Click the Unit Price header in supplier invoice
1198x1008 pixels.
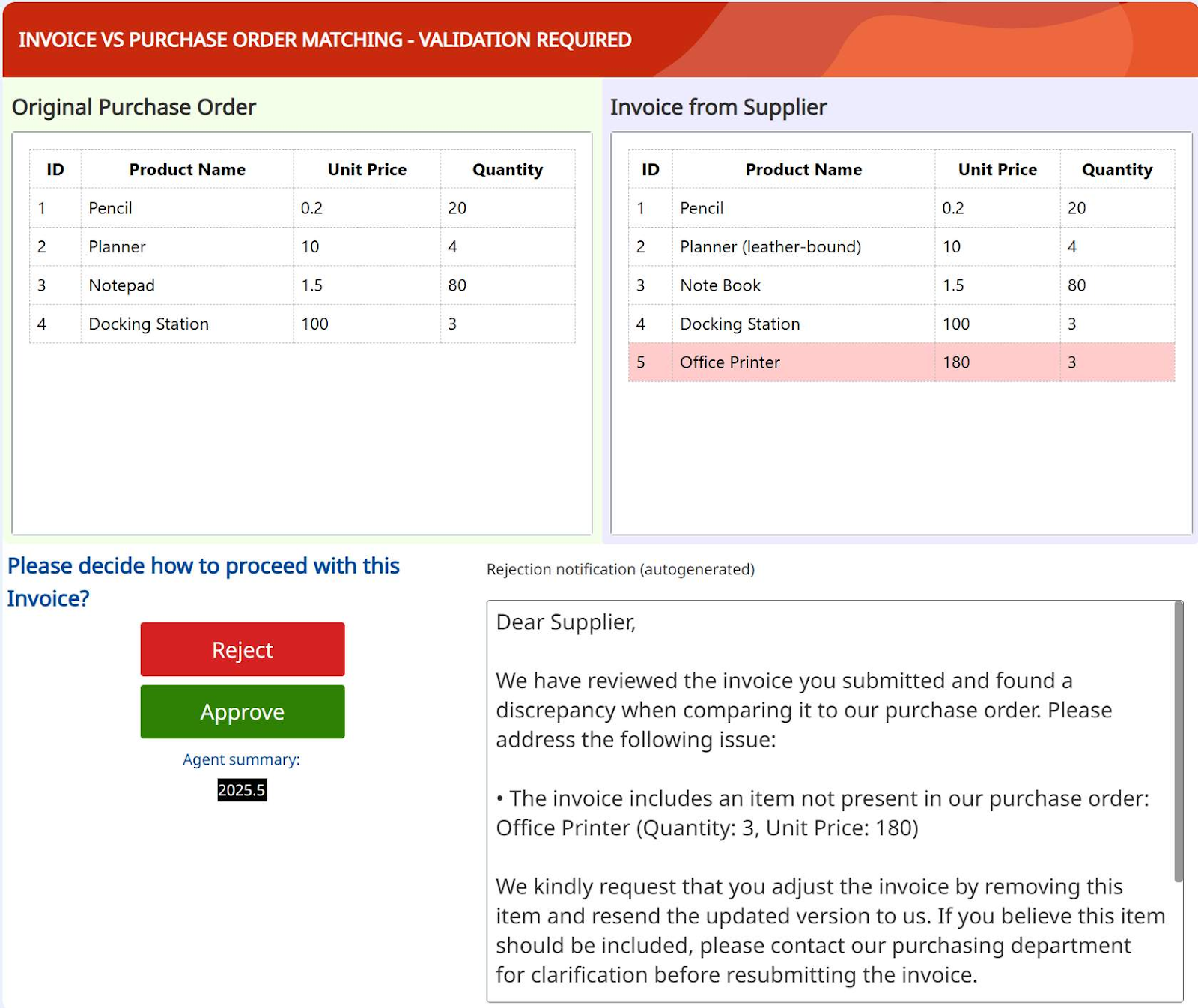(997, 169)
